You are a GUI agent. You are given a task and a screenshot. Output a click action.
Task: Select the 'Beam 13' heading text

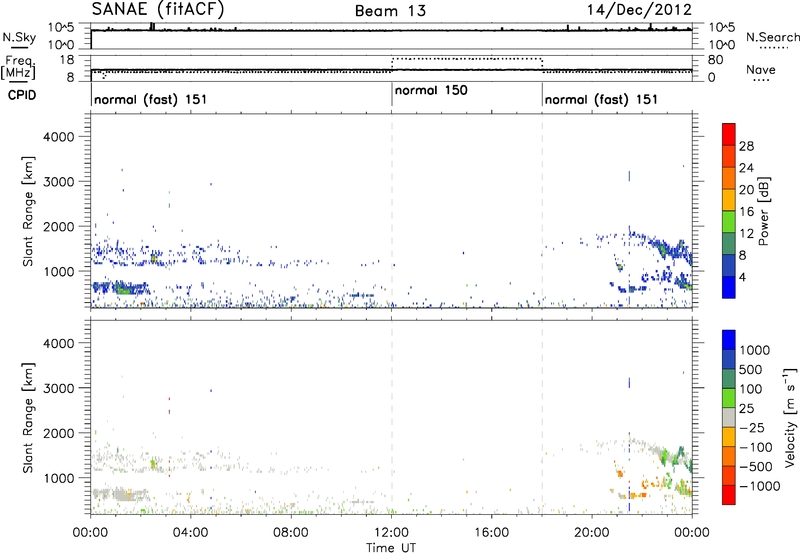click(x=390, y=11)
